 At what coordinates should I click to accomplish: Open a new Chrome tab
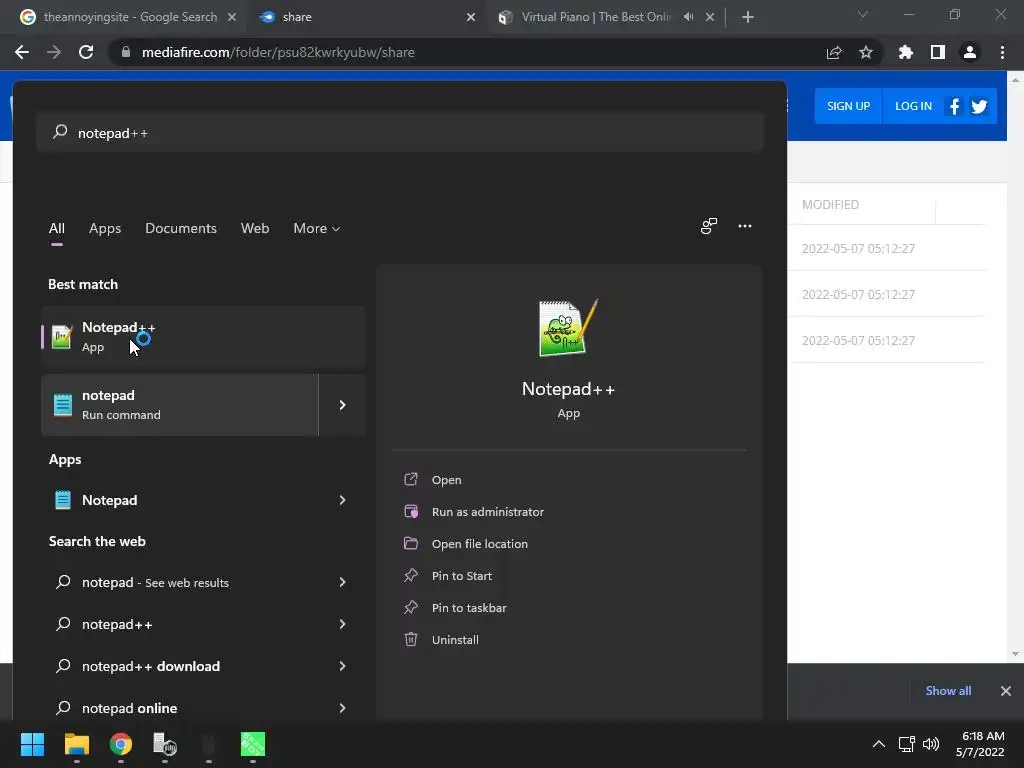pyautogui.click(x=748, y=17)
